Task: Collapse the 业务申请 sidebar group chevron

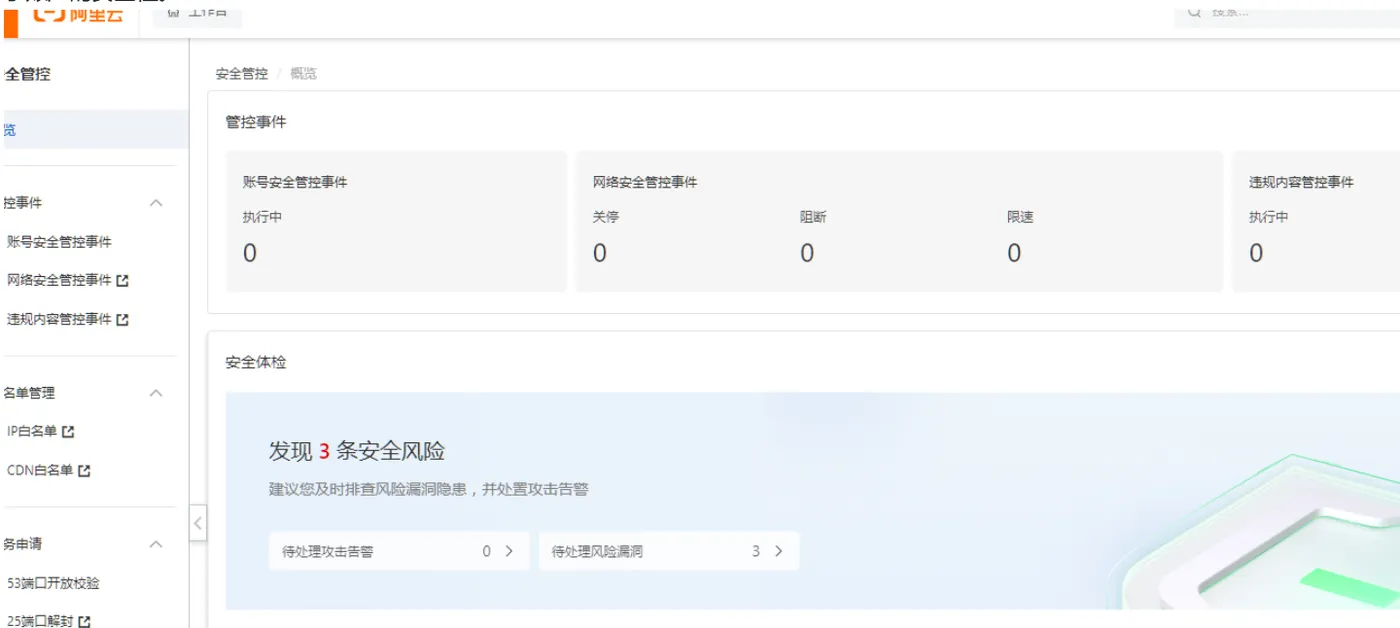Action: point(156,544)
